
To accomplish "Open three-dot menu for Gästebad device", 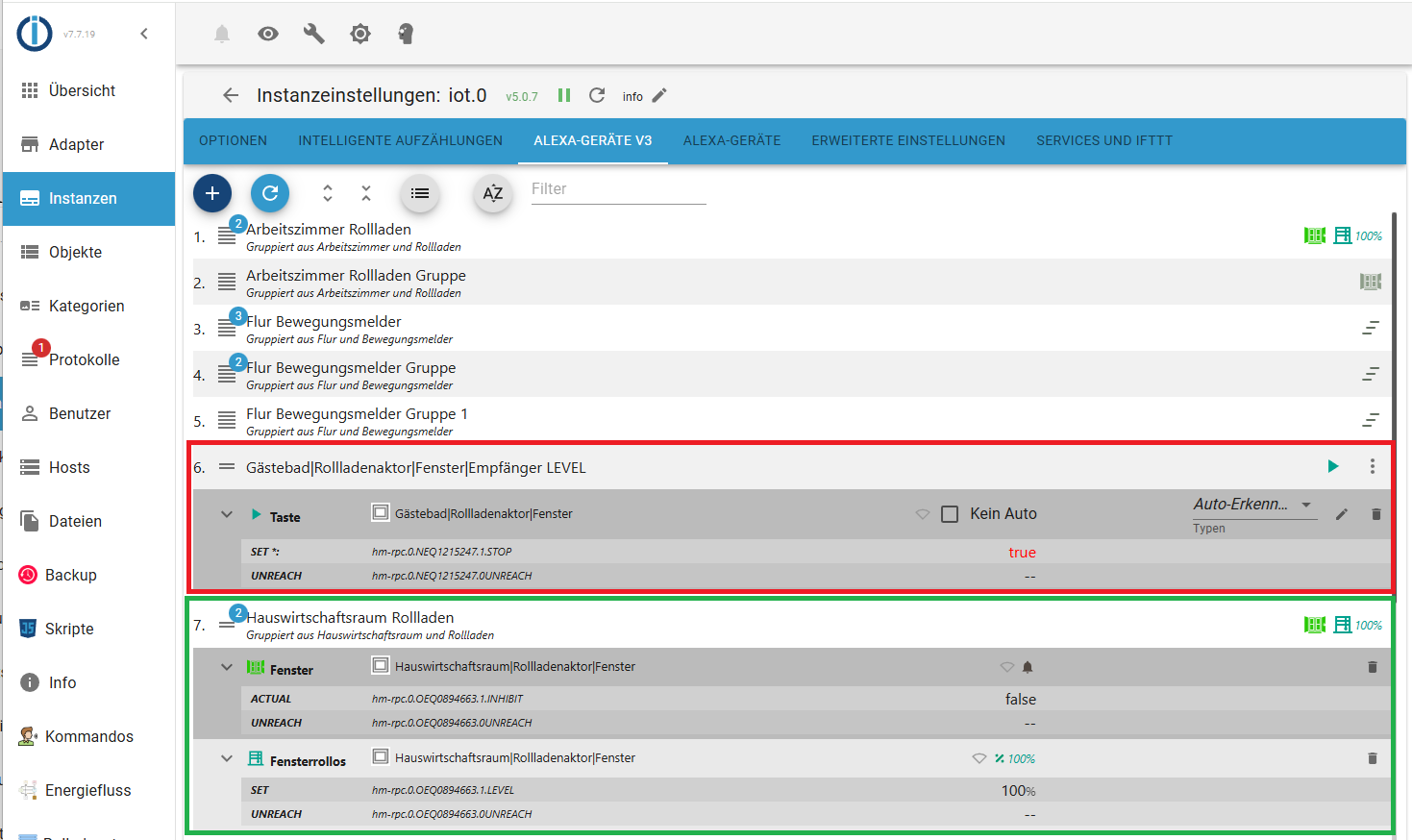I will [x=1373, y=466].
